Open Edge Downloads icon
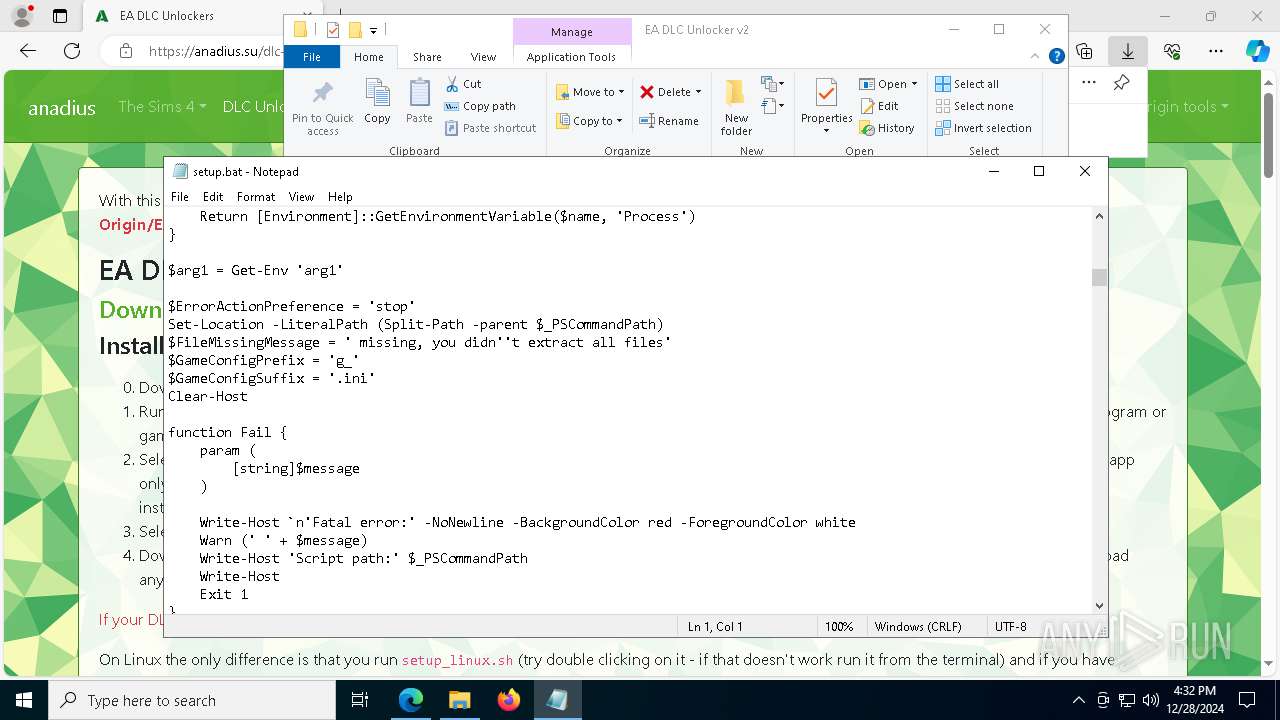Viewport: 1280px width, 720px height. (1128, 51)
